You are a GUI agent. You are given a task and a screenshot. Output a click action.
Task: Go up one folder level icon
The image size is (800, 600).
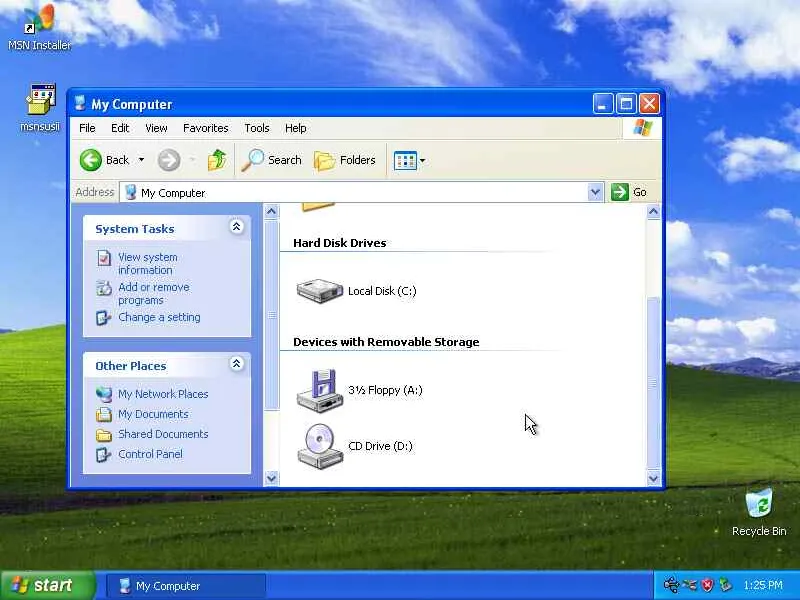217,160
